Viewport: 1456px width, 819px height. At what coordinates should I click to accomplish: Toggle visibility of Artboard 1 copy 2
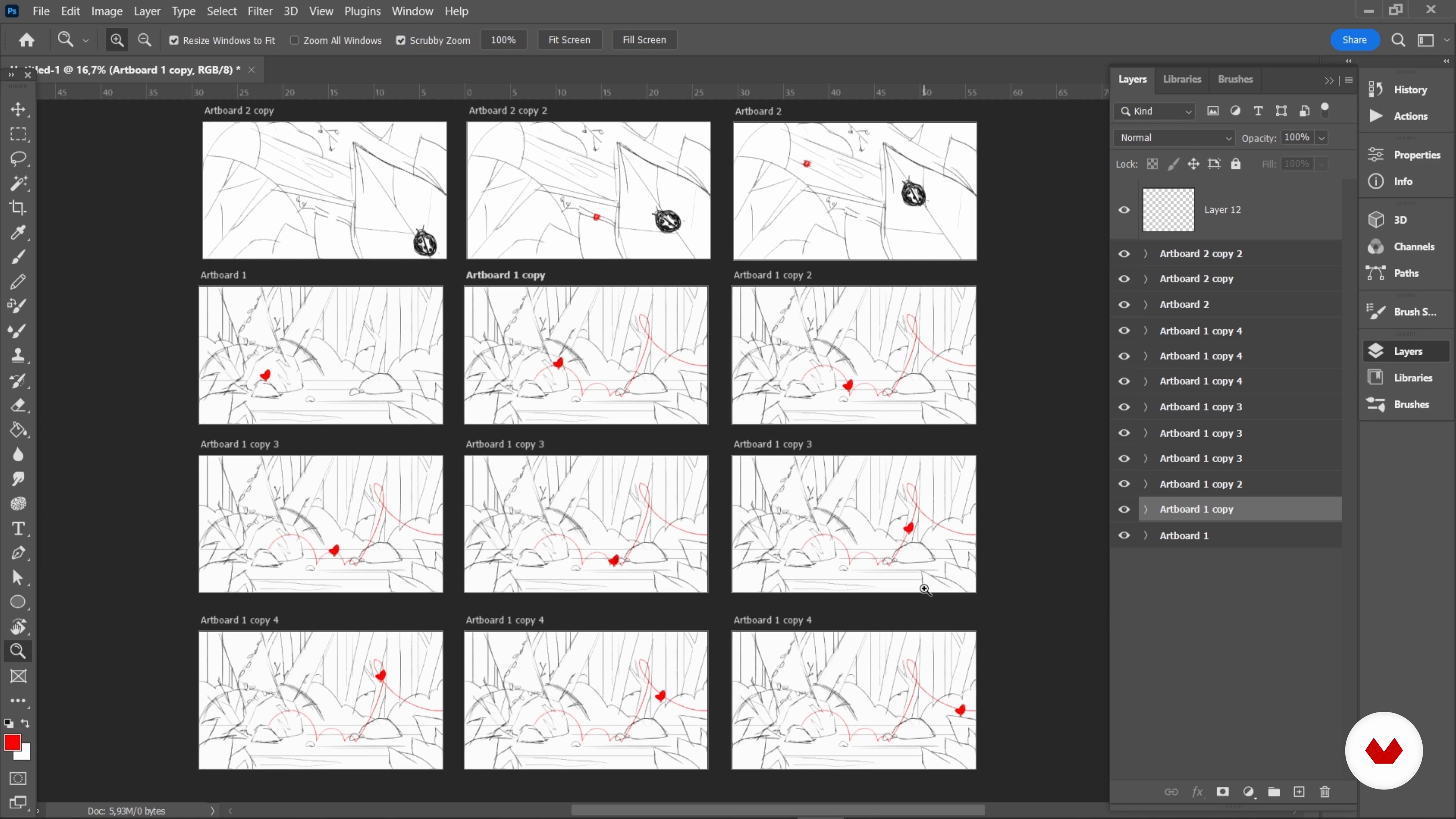tap(1124, 484)
